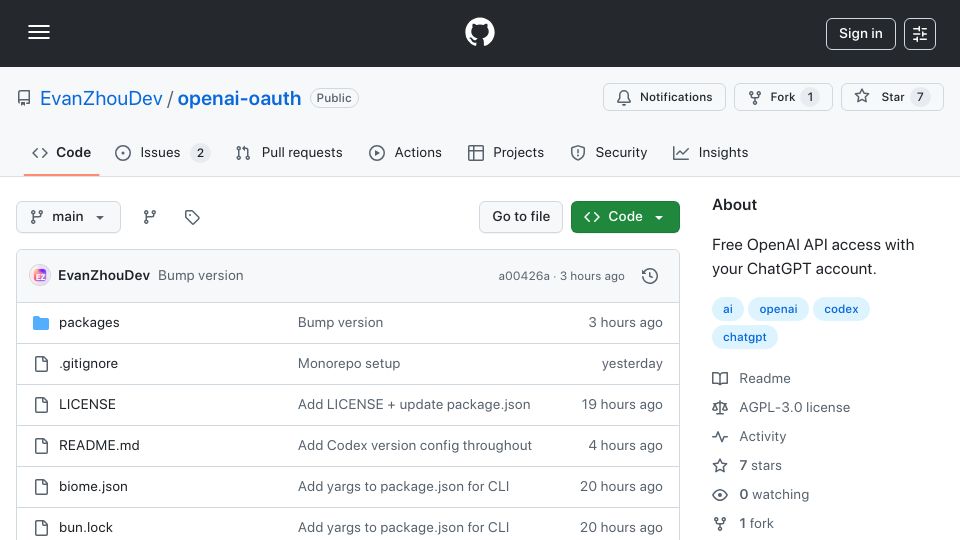
Task: Open the README.md file
Action: tap(99, 446)
